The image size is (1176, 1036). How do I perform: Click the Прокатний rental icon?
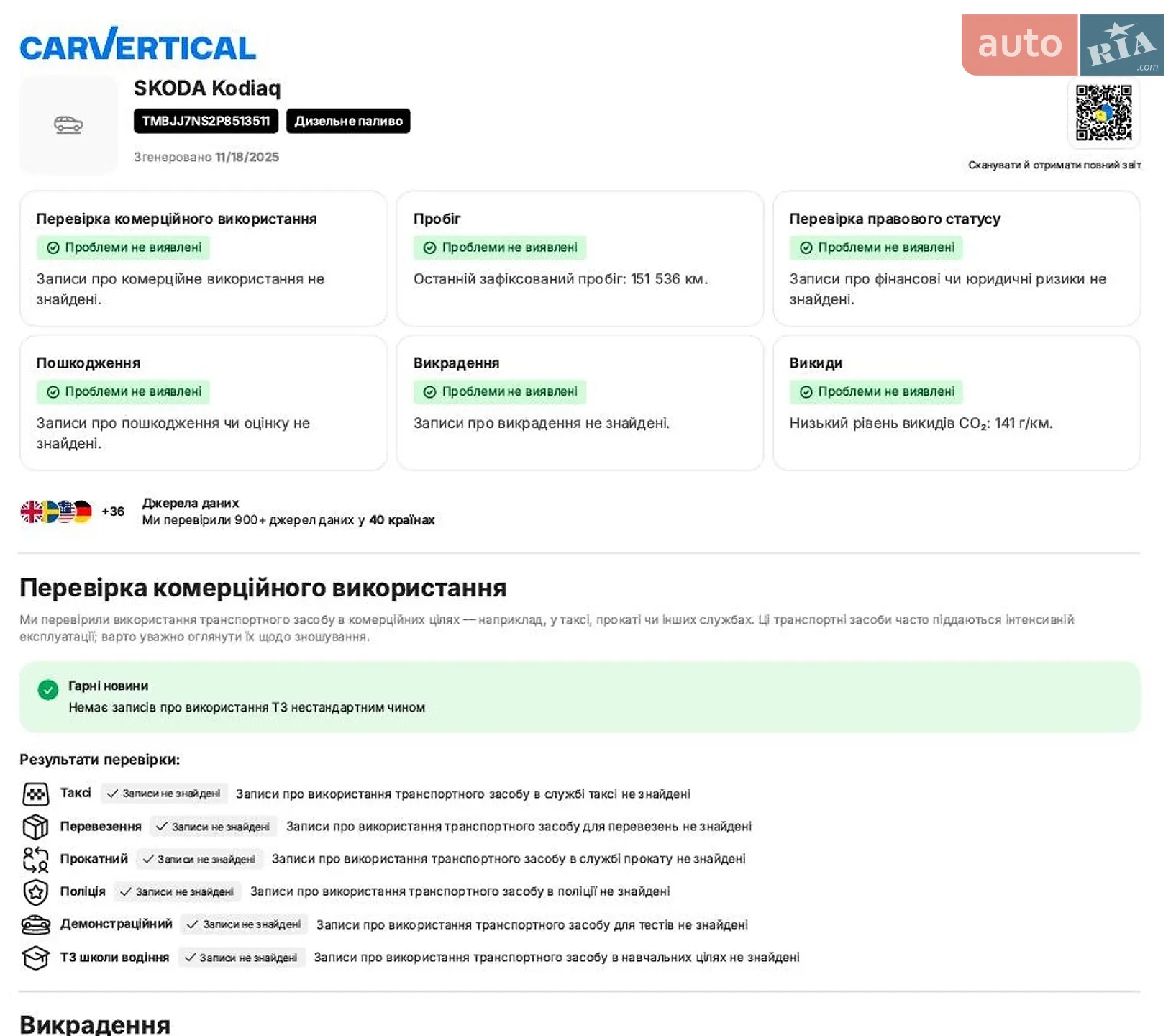[36, 859]
